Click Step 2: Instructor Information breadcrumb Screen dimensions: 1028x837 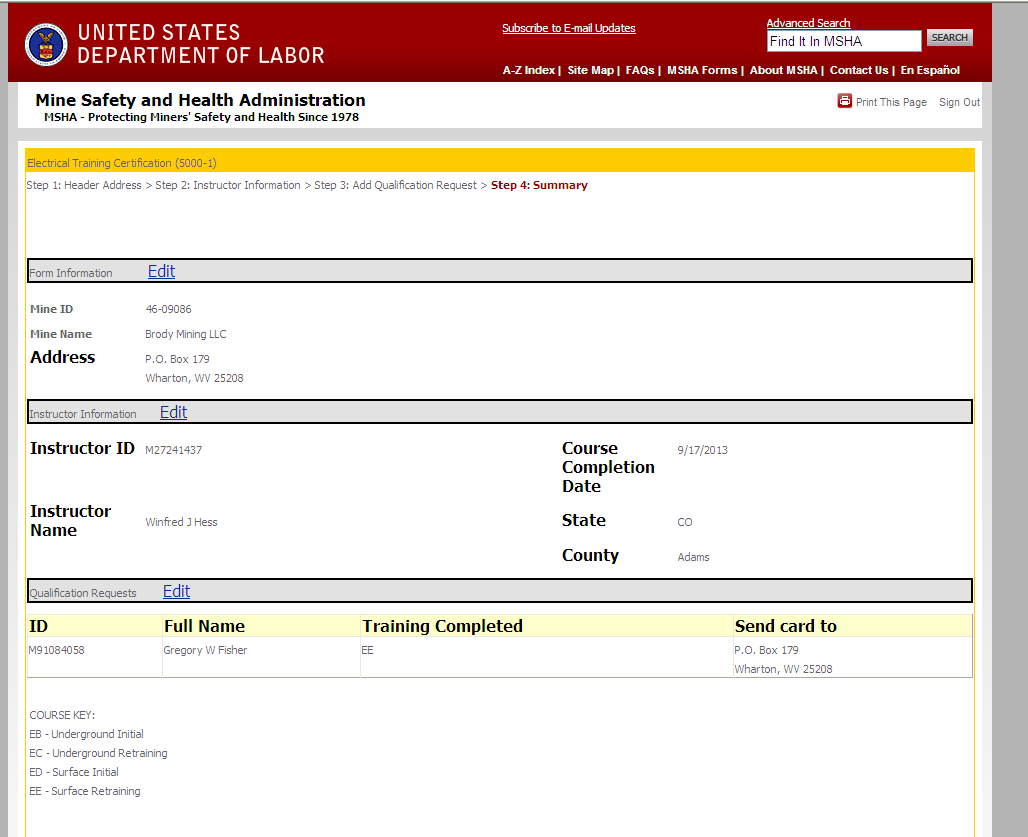point(227,185)
